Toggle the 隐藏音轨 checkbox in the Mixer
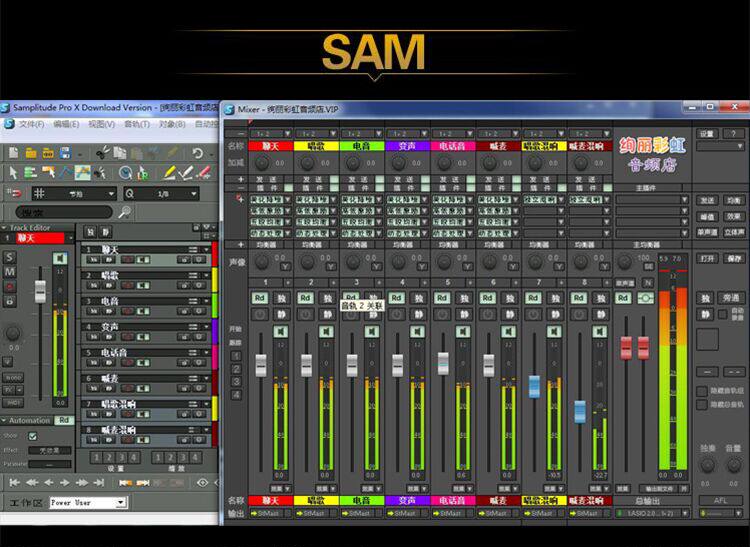 click(x=702, y=391)
